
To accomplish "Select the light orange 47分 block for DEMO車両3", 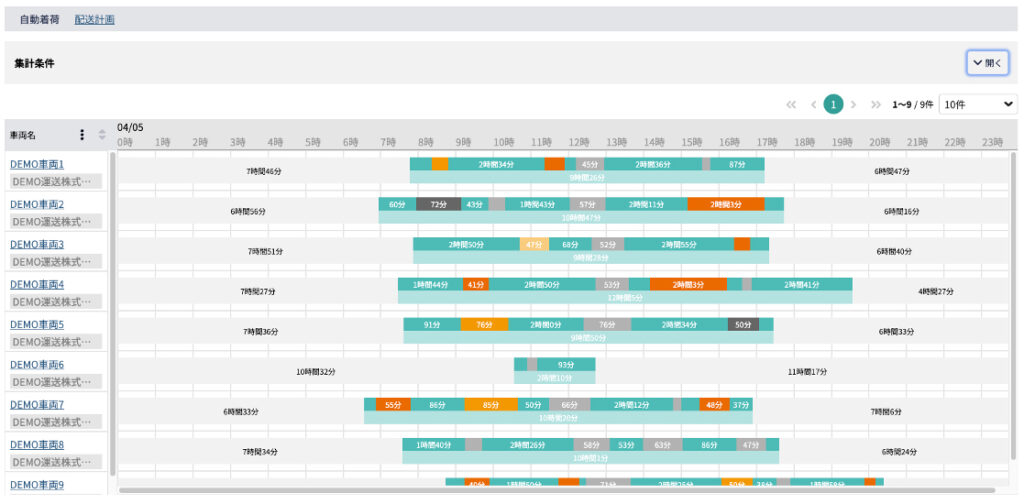I will coord(533,244).
